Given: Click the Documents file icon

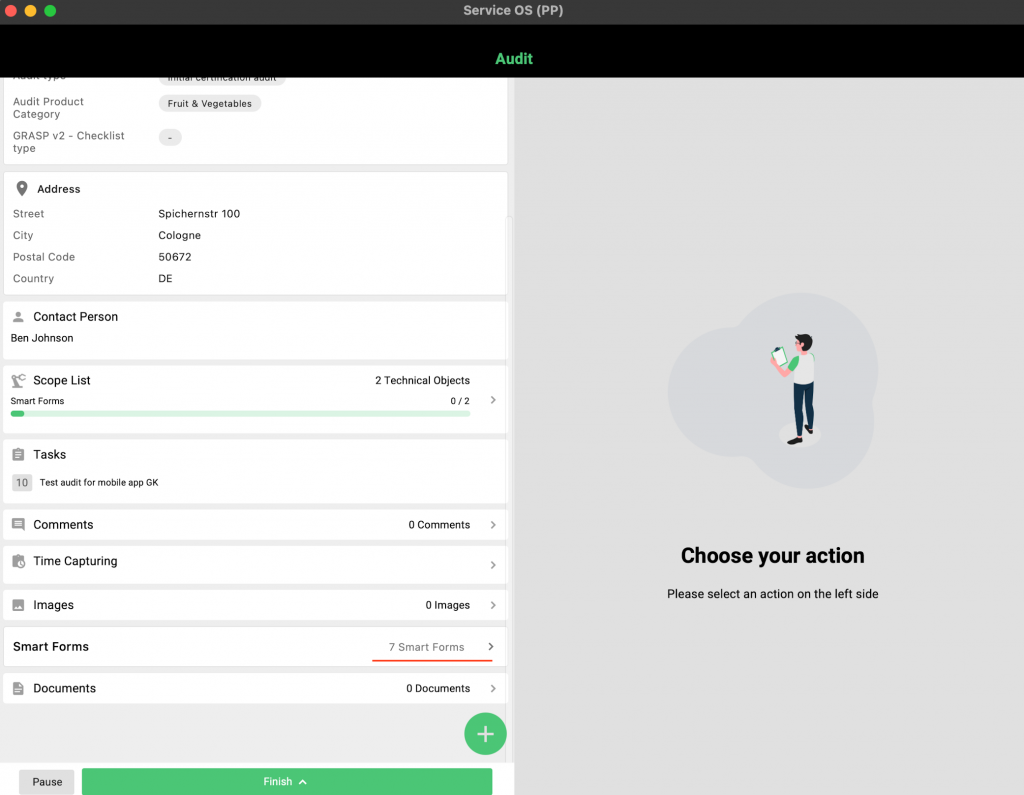Looking at the screenshot, I should point(18,689).
